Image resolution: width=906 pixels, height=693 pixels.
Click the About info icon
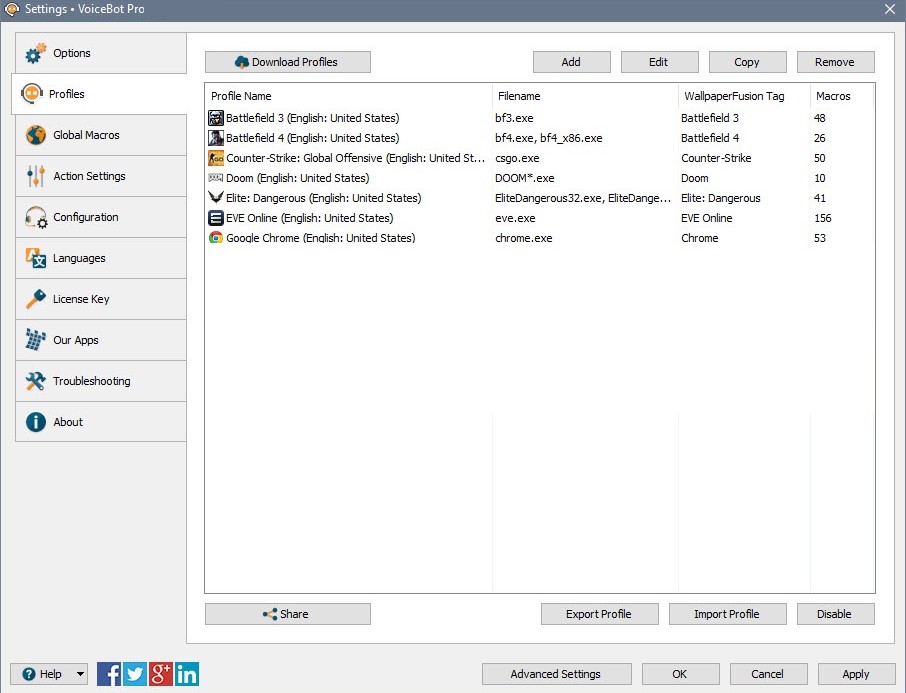pyautogui.click(x=35, y=422)
